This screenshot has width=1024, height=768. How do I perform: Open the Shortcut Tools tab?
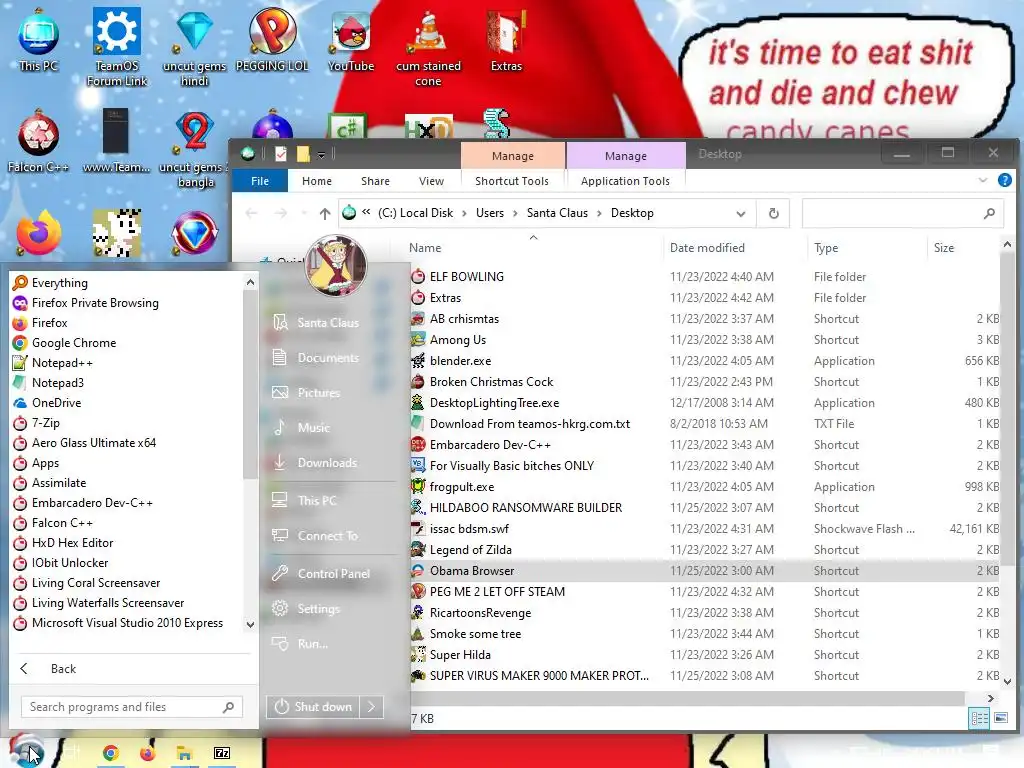[x=512, y=181]
